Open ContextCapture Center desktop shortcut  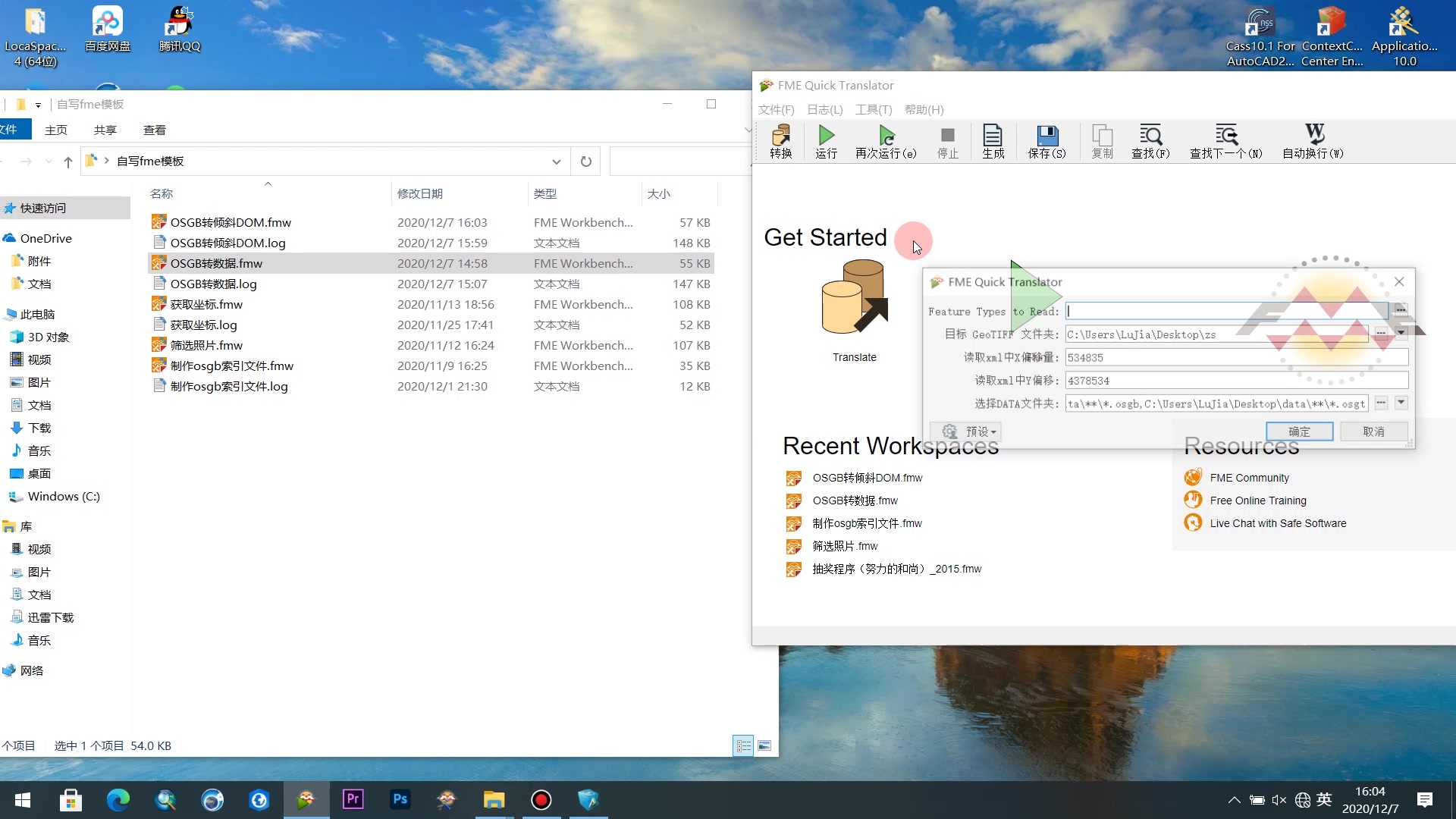click(1332, 36)
